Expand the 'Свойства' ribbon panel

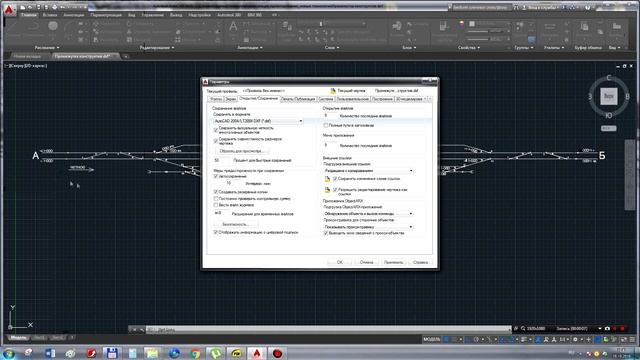click(469, 48)
